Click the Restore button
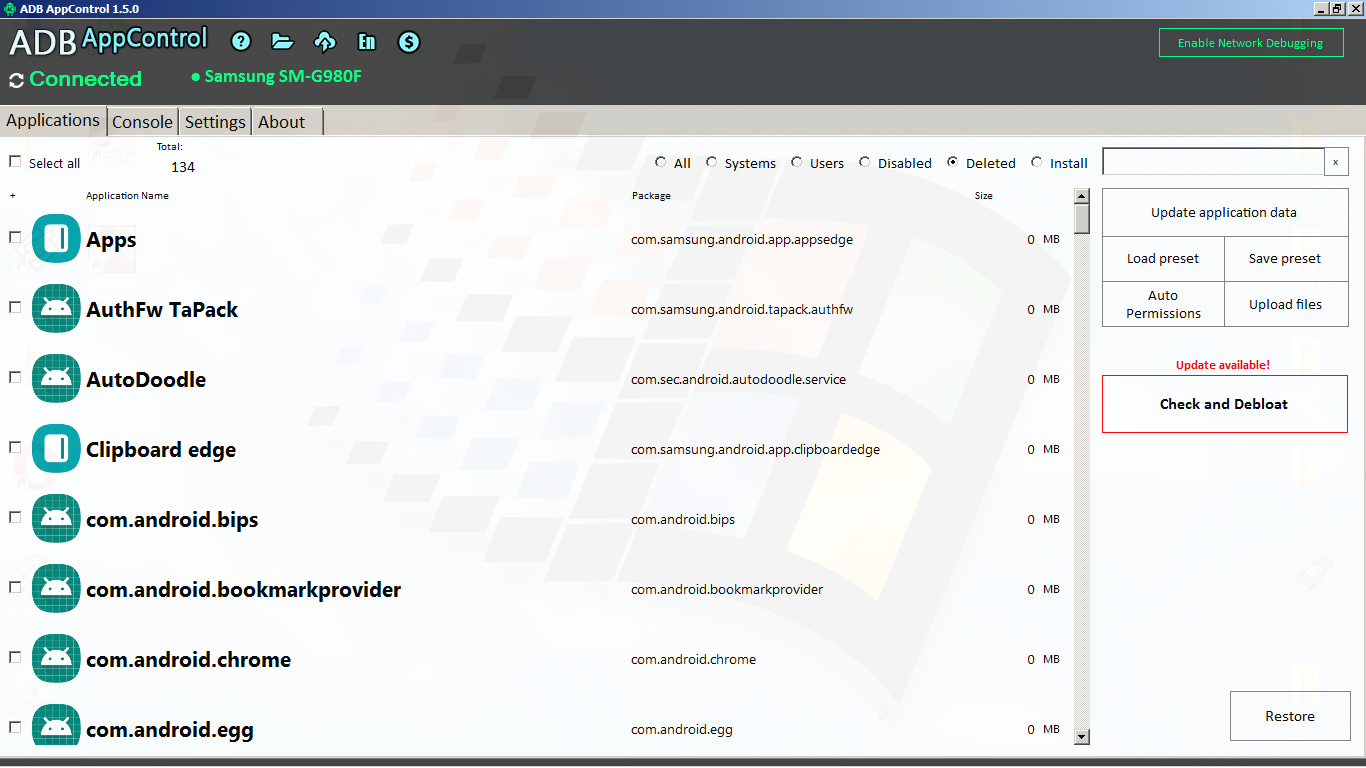This screenshot has width=1366, height=768. 1290,716
